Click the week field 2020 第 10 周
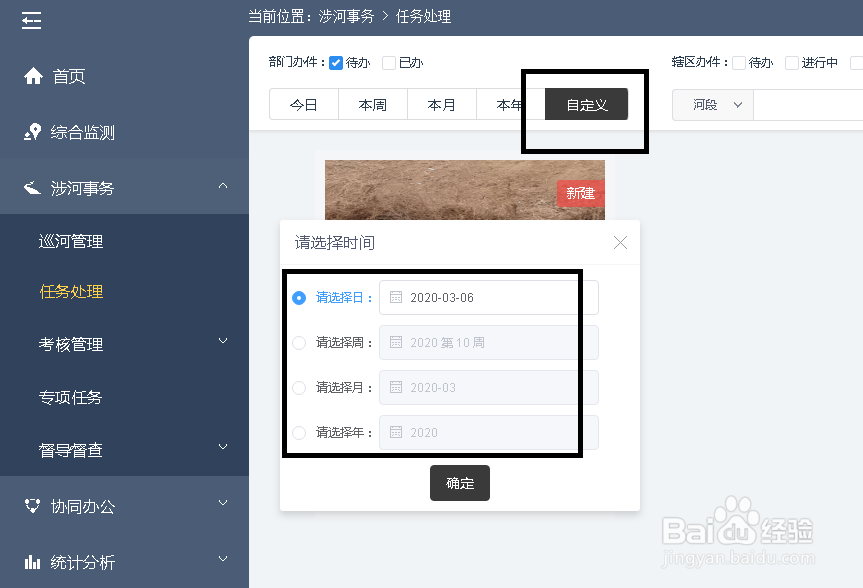 (x=489, y=342)
